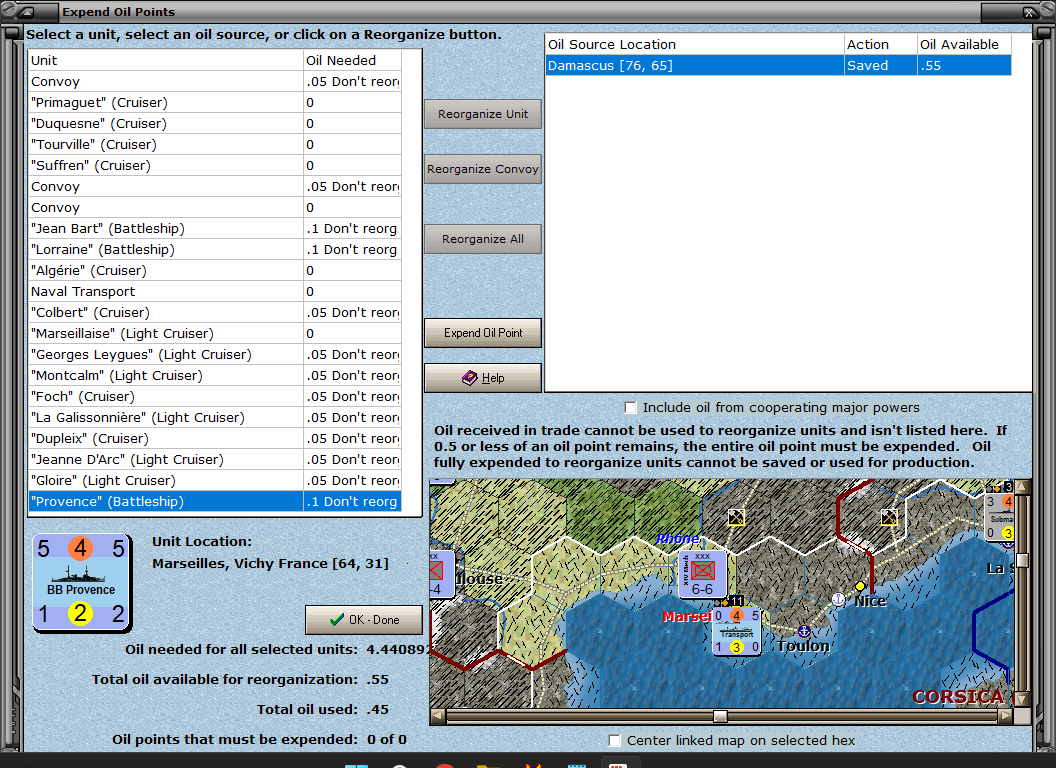Image resolution: width=1056 pixels, height=768 pixels.
Task: Select the "Gloire" (Light Cruiser) row
Action: pos(215,480)
